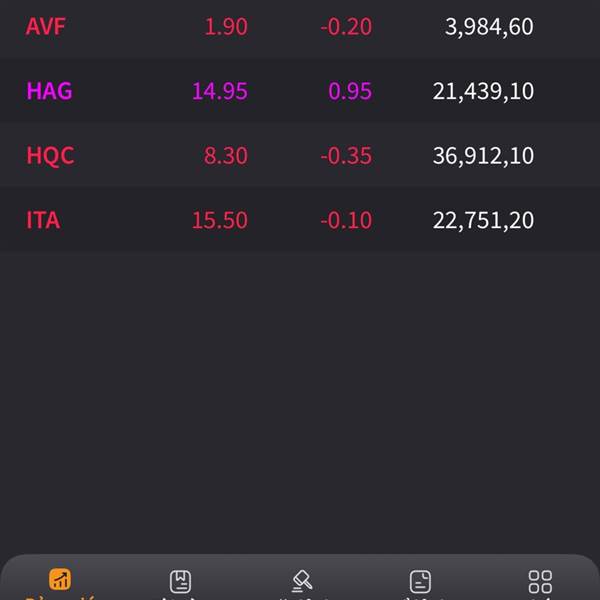Tap the order book bookmark icon

(x=180, y=581)
